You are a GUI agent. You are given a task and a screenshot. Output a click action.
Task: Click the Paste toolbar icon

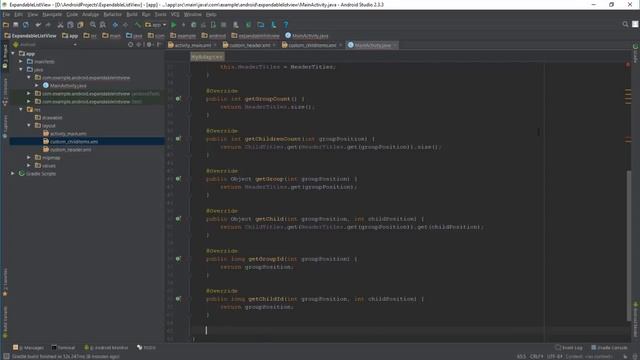tap(80, 25)
